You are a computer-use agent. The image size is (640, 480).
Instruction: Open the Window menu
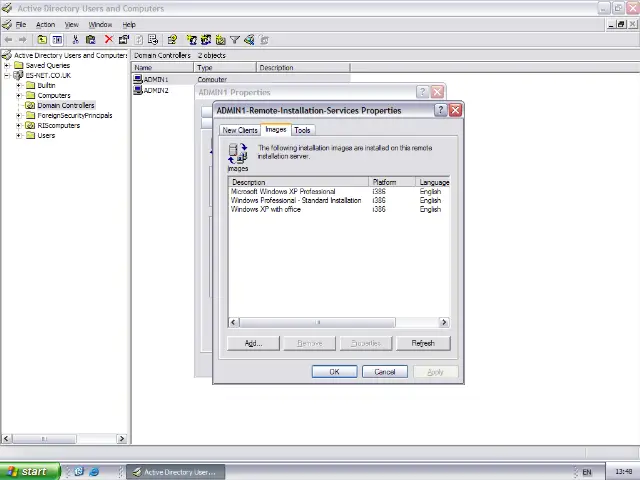(x=100, y=24)
